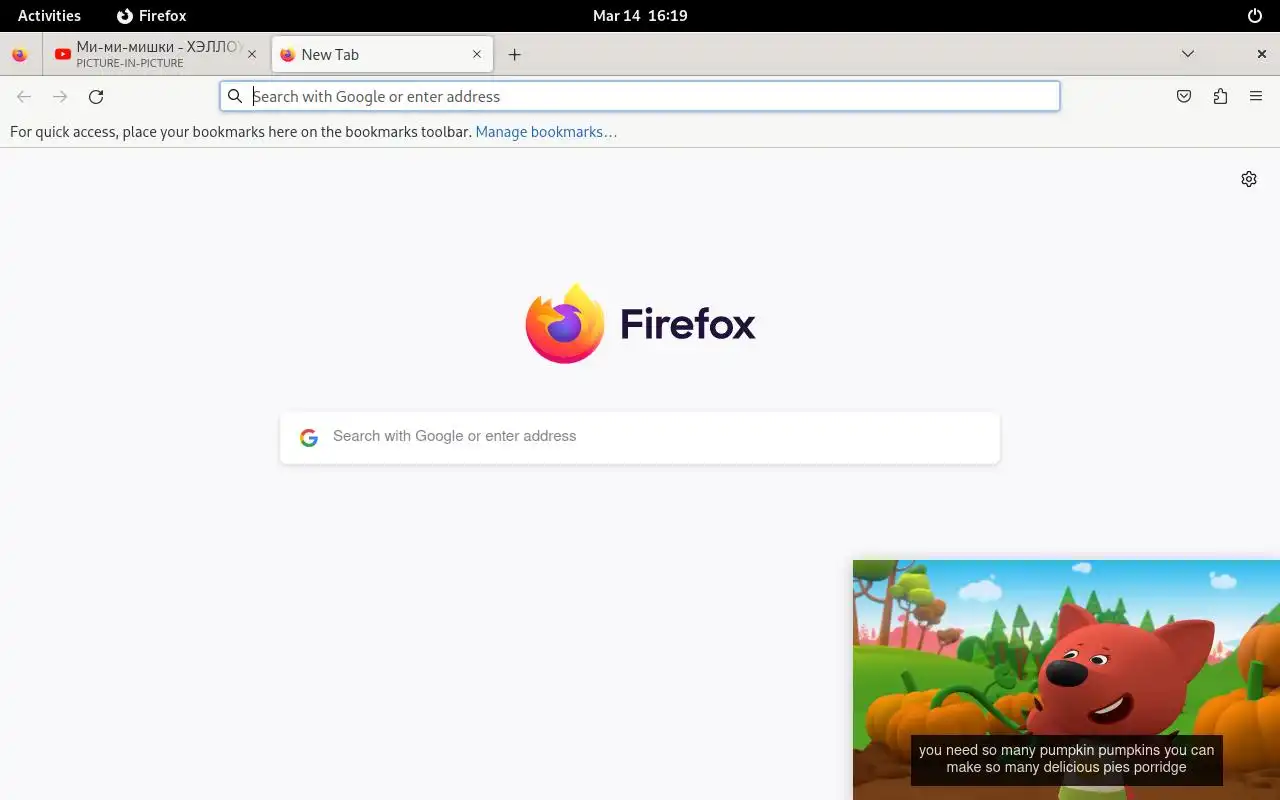The width and height of the screenshot is (1280, 800).
Task: Open the pinned Firefox tab
Action: [x=20, y=55]
